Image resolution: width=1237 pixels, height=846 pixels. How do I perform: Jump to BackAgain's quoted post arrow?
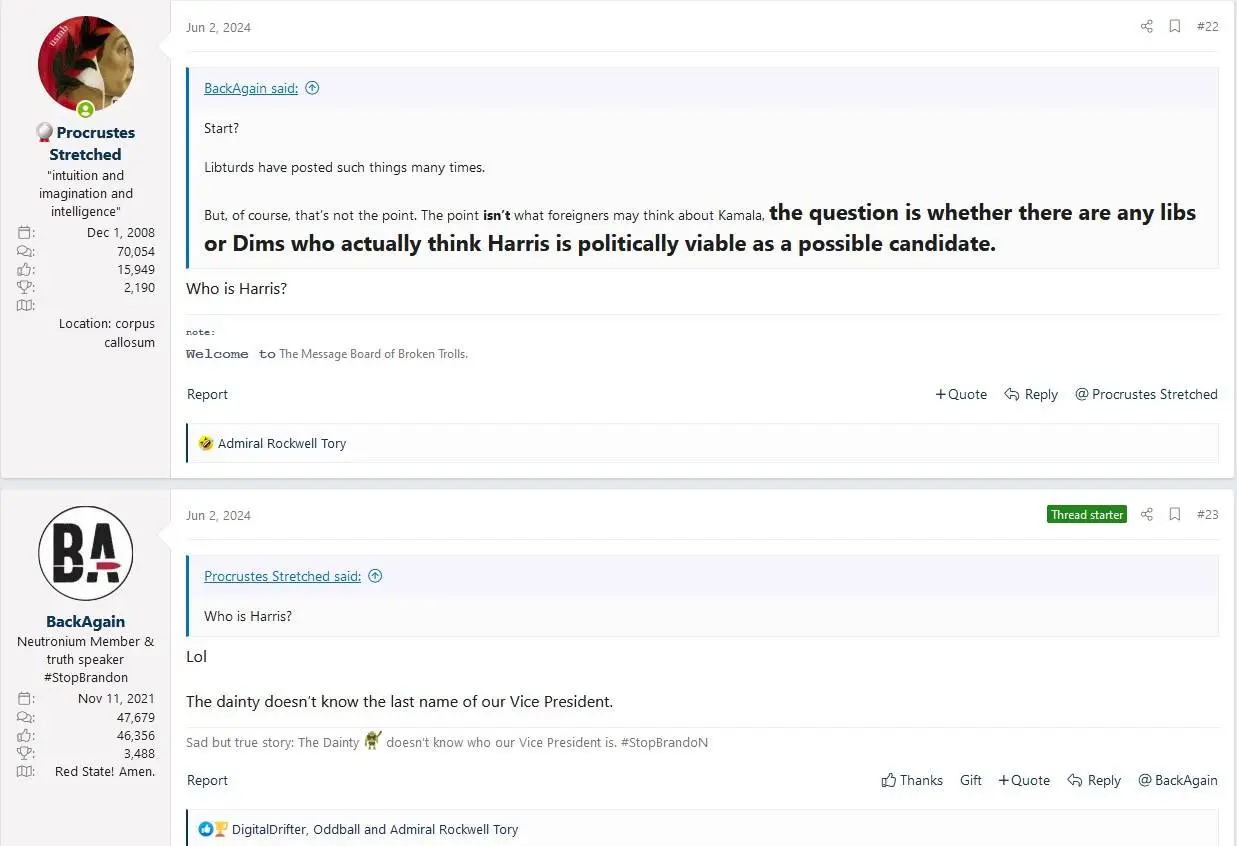coord(312,88)
